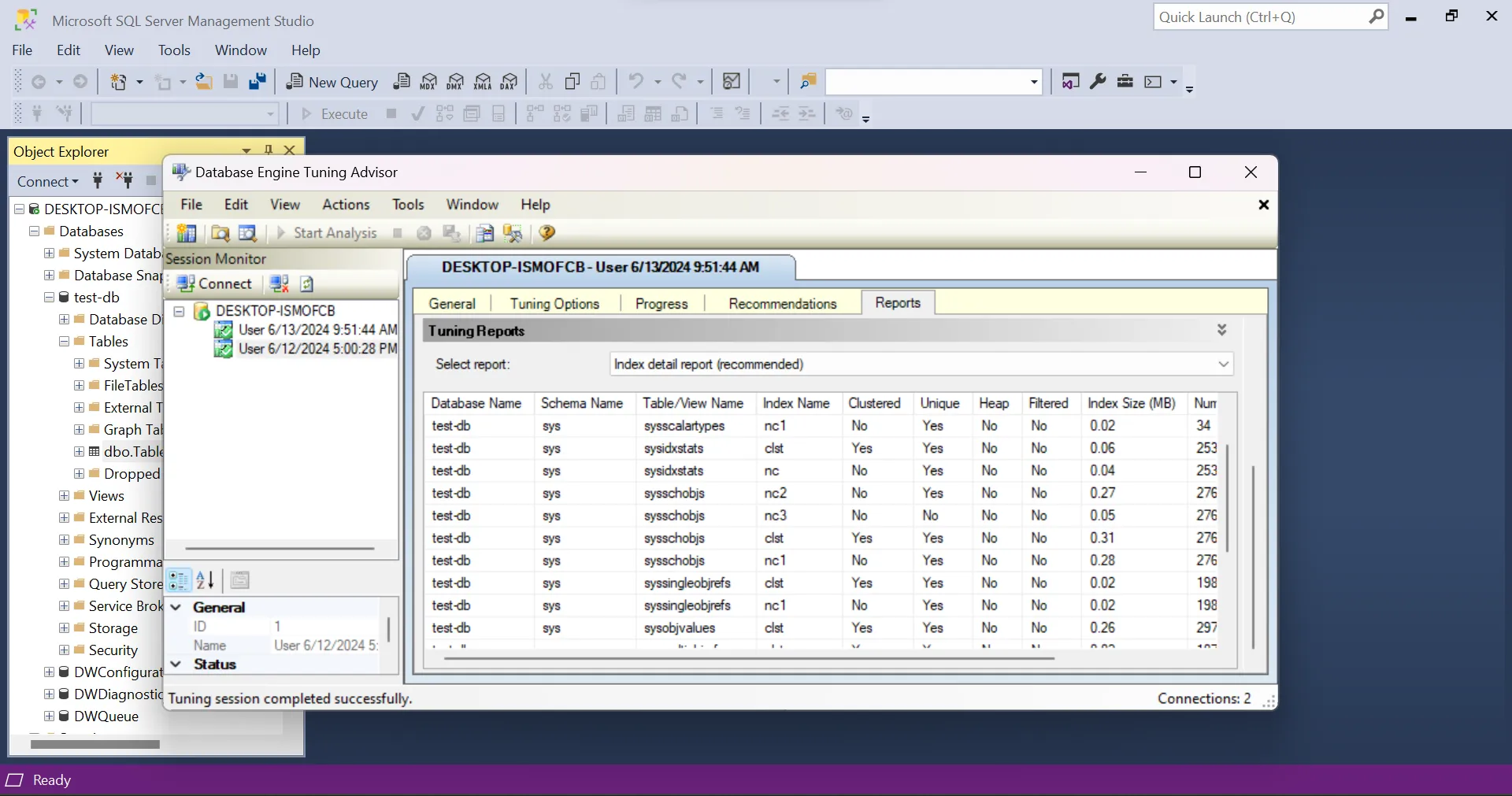
Task: Click Object Explorer horizontal scrollbar
Action: pyautogui.click(x=94, y=744)
